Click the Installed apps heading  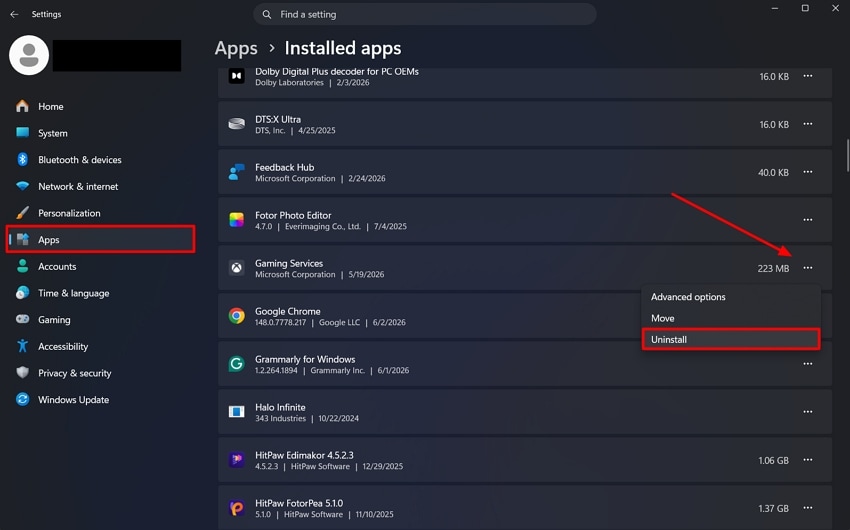[343, 48]
